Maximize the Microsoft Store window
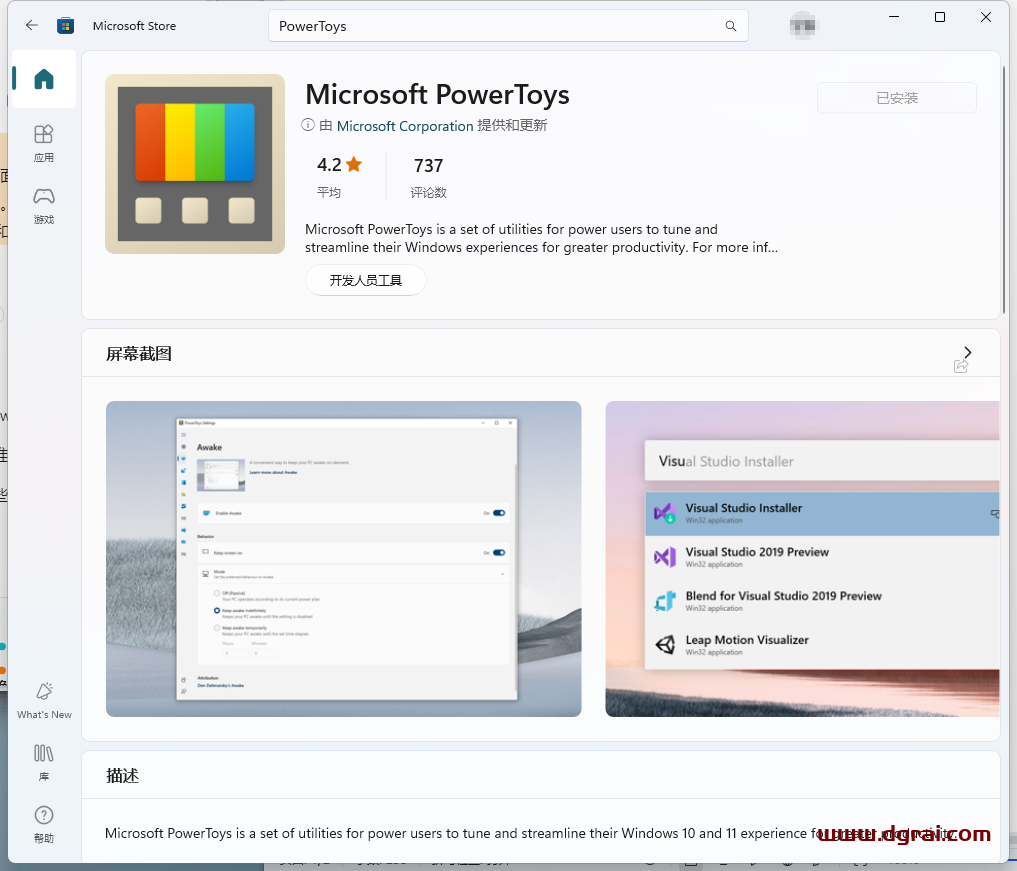This screenshot has height=871, width=1017. coord(940,17)
